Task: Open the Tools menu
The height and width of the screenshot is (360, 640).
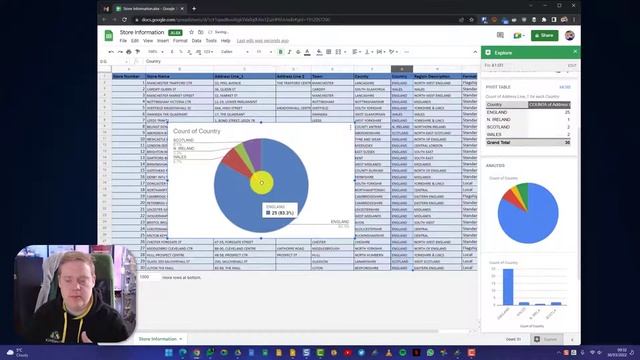Action: (x=211, y=41)
